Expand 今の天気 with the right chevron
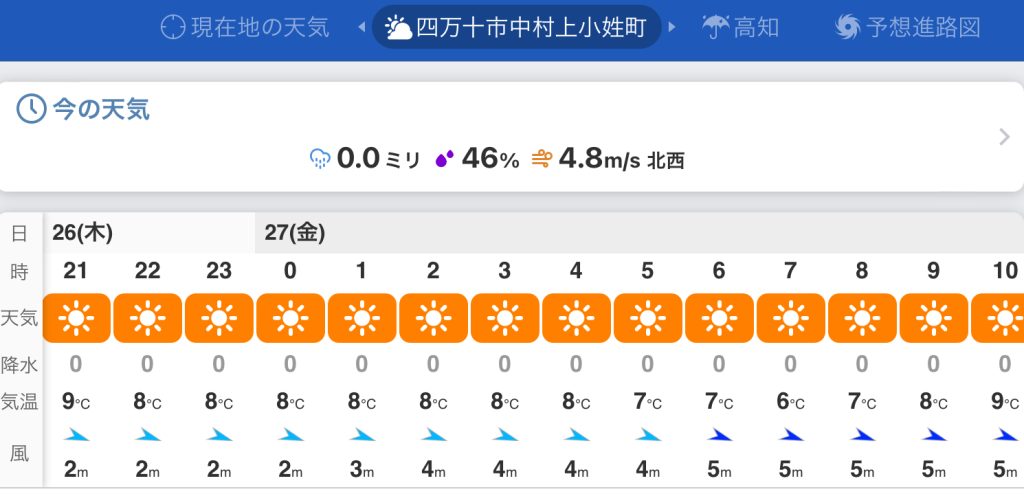The width and height of the screenshot is (1024, 494). (x=1004, y=137)
